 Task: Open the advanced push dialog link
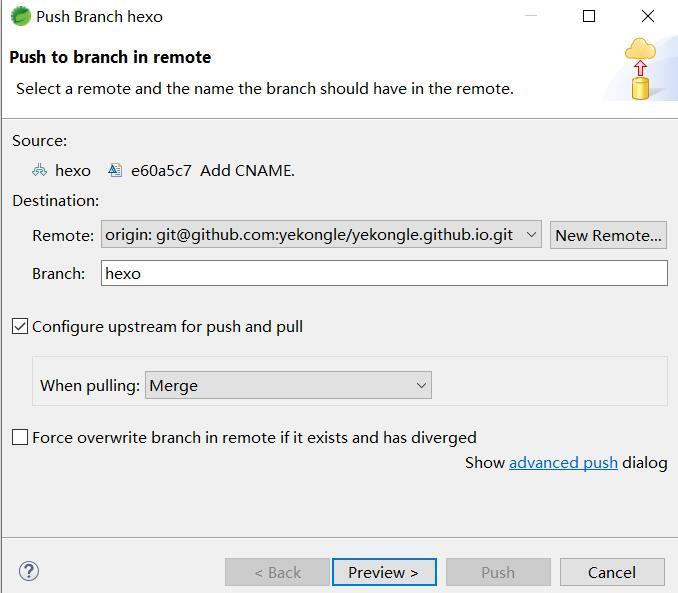pyautogui.click(x=563, y=462)
